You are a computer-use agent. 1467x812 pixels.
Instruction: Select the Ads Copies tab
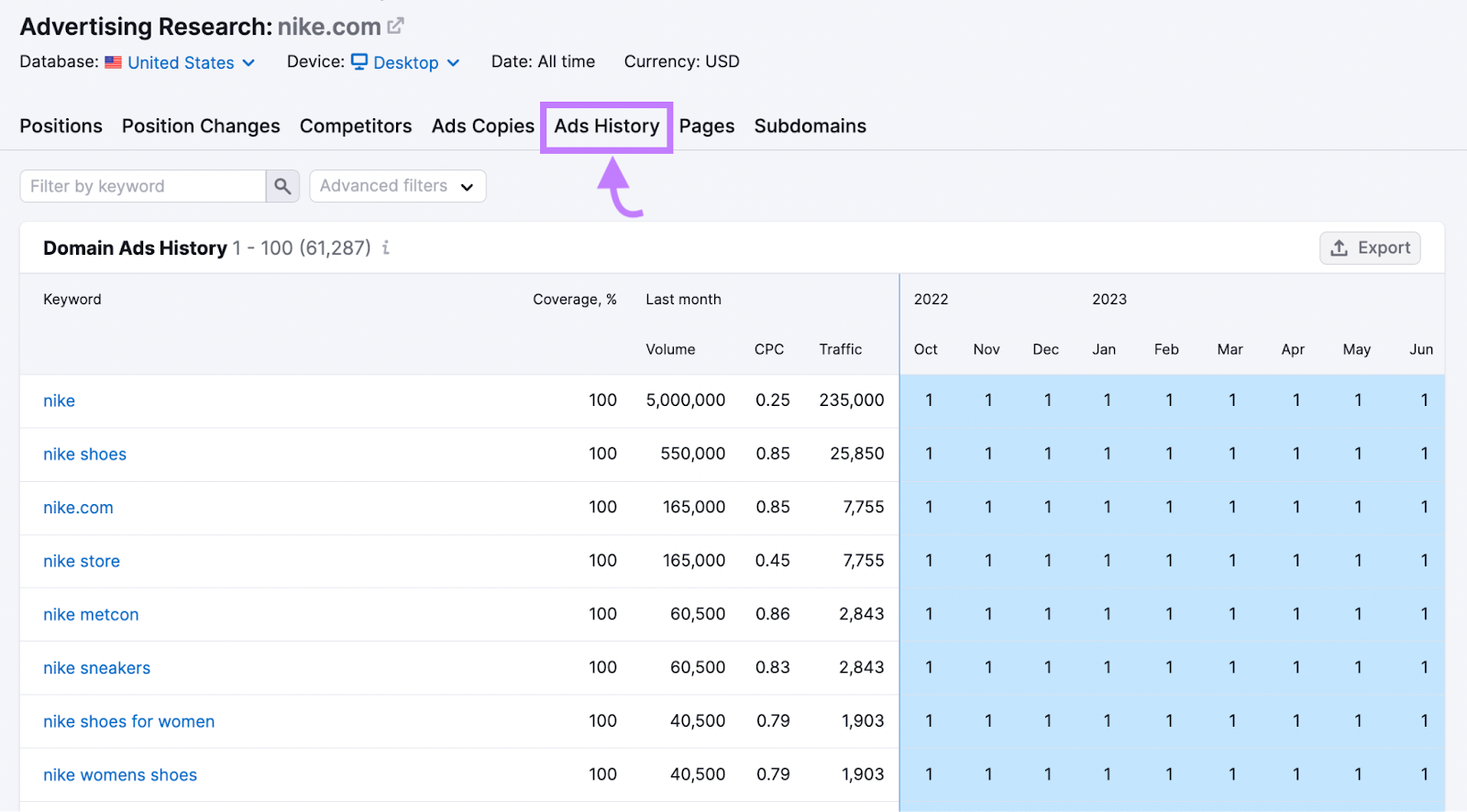pyautogui.click(x=482, y=126)
